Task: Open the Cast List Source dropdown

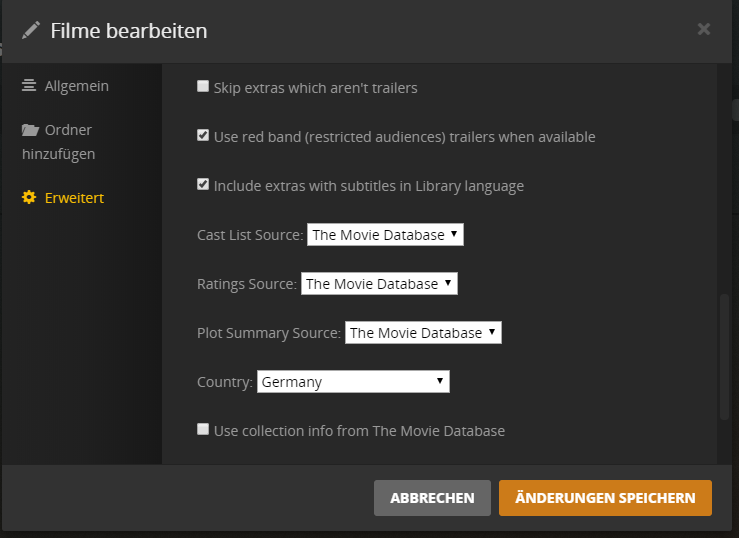Action: [385, 235]
